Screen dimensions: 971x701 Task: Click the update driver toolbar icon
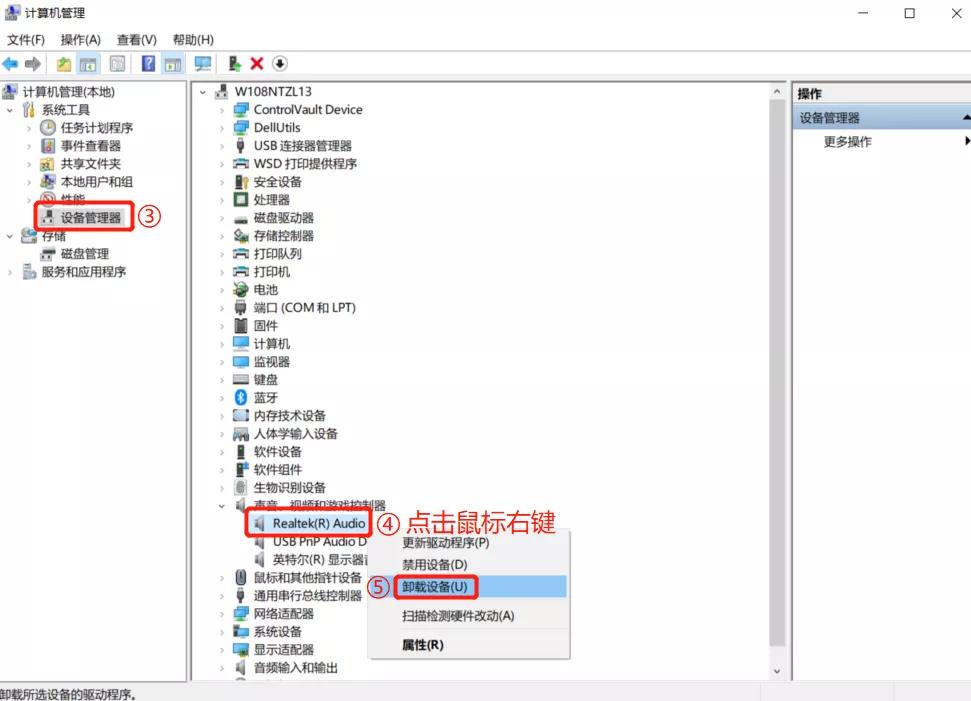[235, 63]
